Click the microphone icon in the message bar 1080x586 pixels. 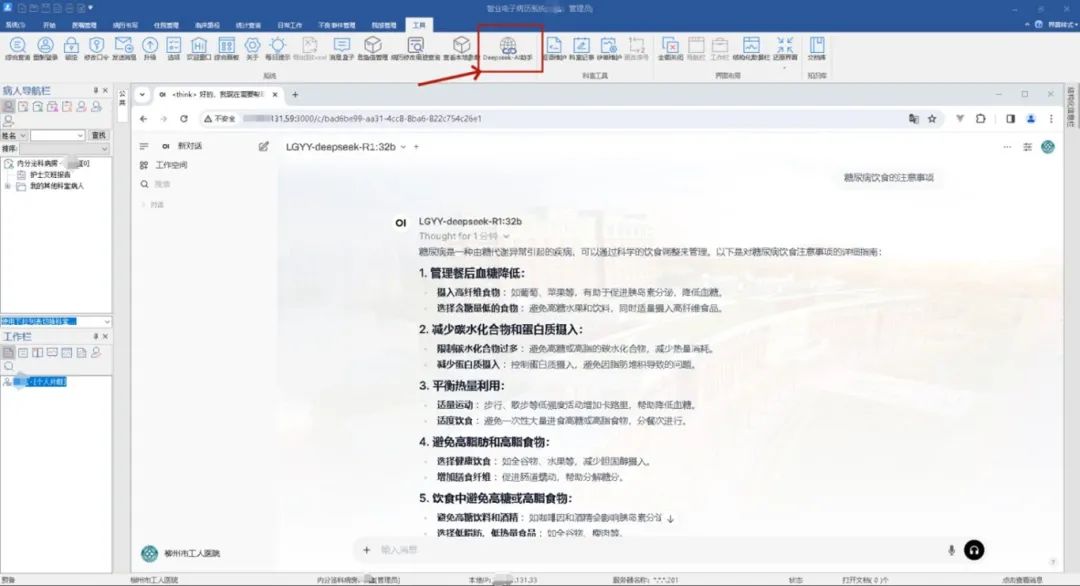click(951, 549)
